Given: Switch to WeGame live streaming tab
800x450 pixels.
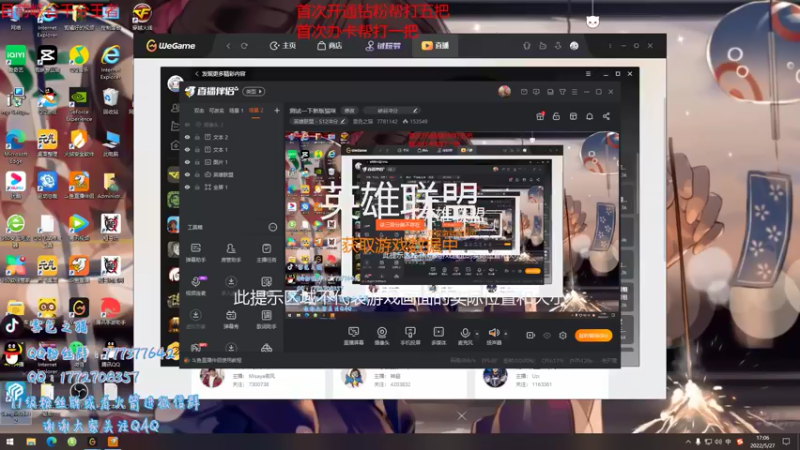Looking at the screenshot, I should [435, 46].
